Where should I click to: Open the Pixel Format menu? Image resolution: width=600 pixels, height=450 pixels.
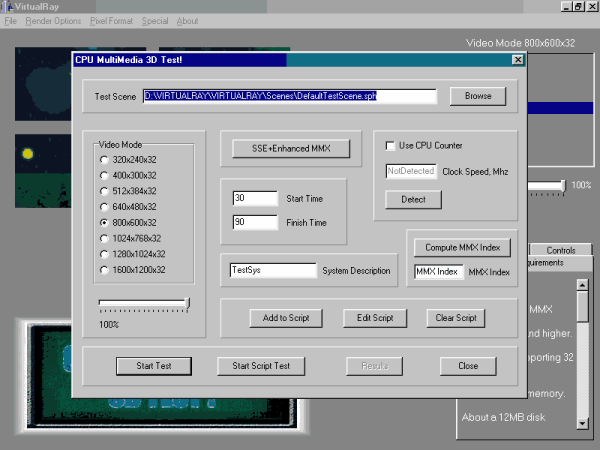pyautogui.click(x=111, y=21)
